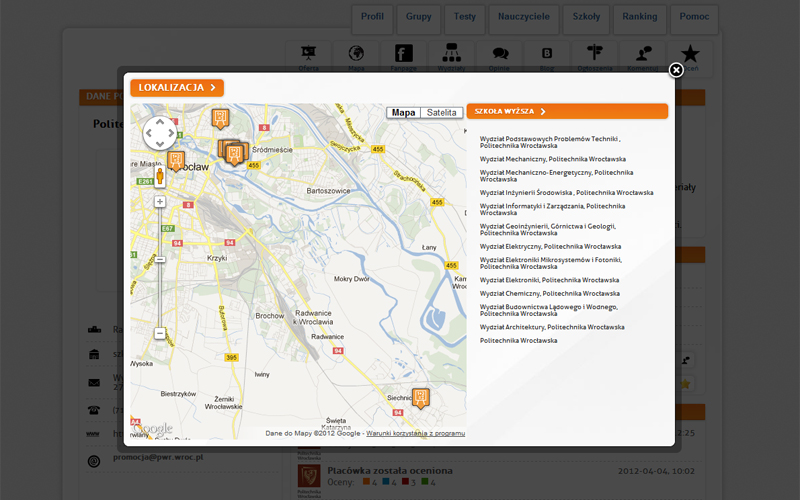Click the envelope icon in contact list

(94, 382)
